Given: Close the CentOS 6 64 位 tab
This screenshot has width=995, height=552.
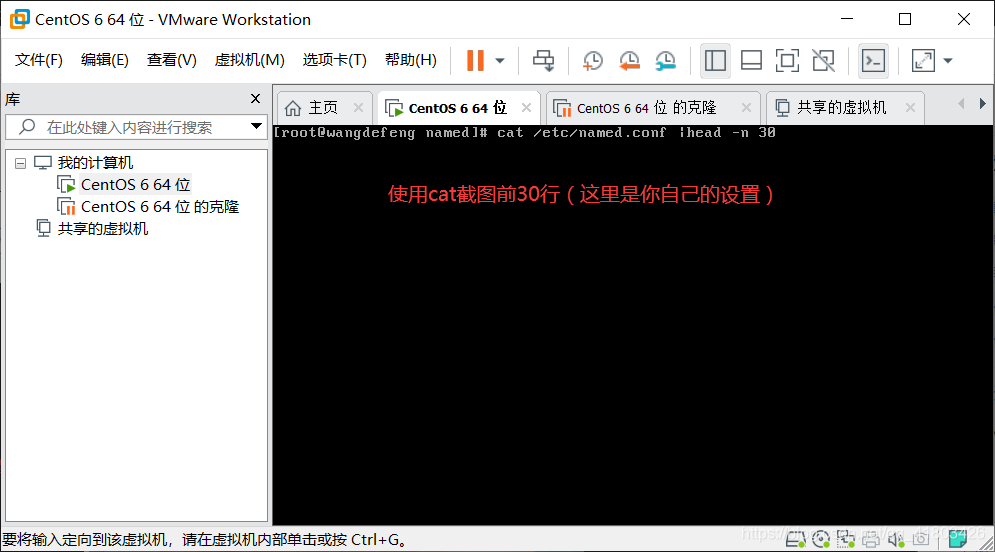Looking at the screenshot, I should pos(527,108).
